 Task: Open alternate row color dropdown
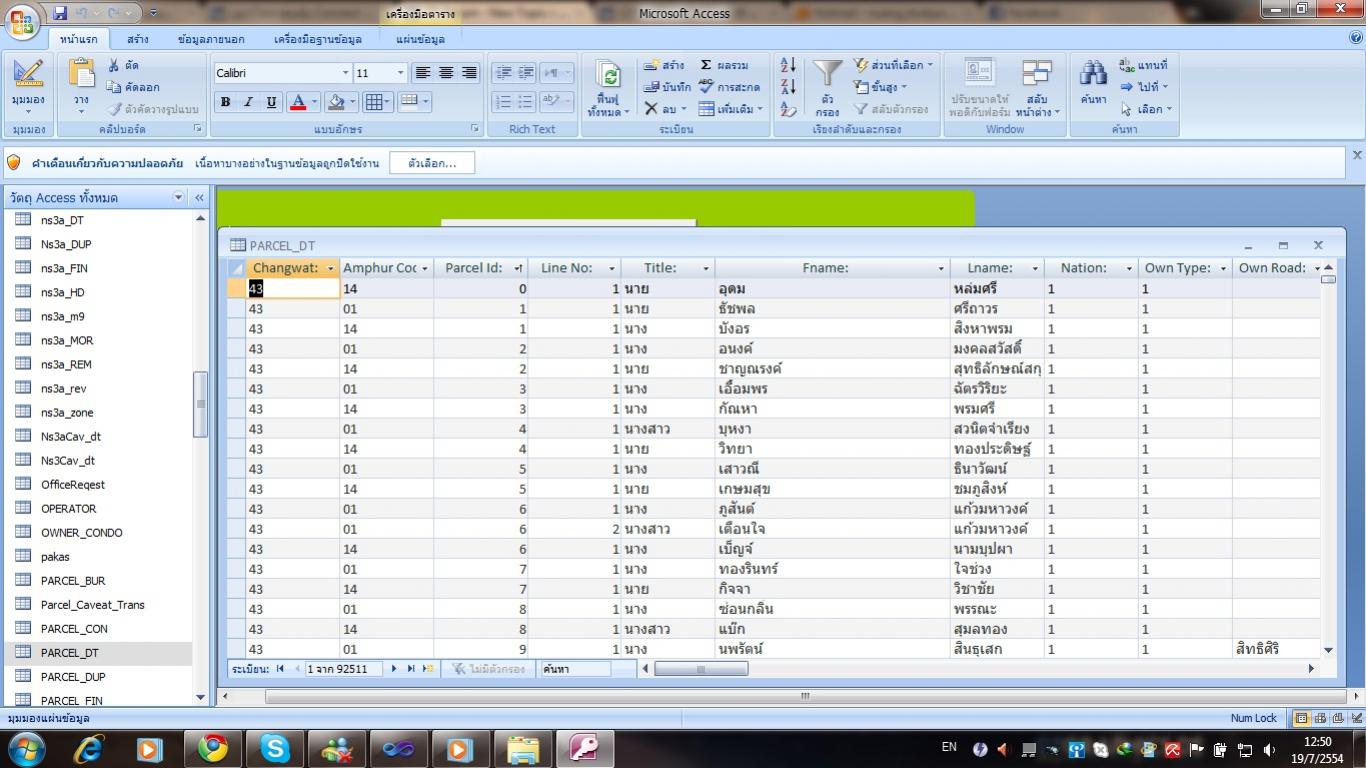point(414,102)
